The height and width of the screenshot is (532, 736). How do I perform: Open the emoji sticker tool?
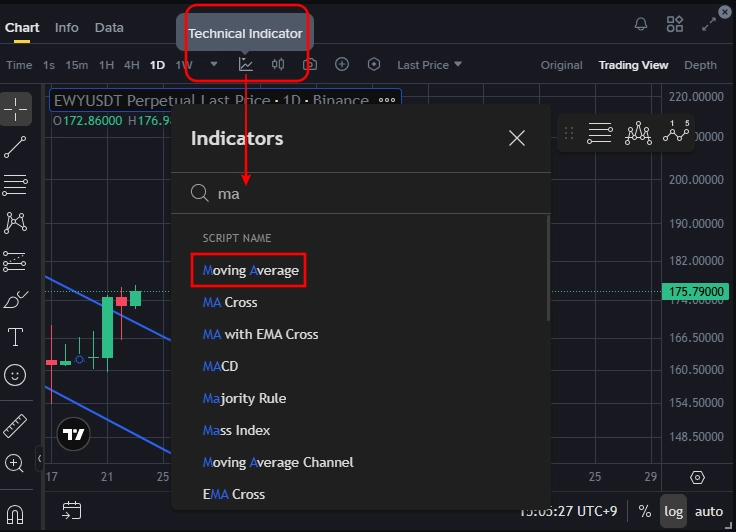pyautogui.click(x=15, y=375)
